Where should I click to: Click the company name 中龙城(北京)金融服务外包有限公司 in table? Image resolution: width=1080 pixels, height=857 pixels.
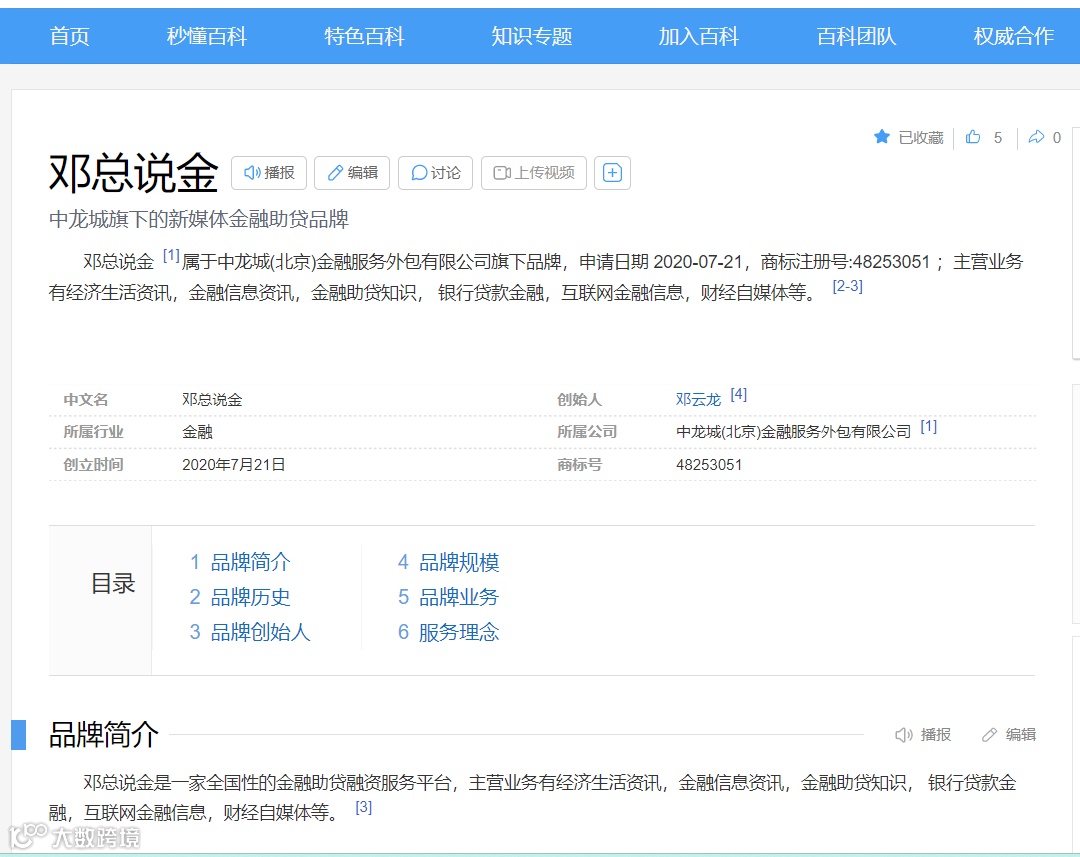coord(793,432)
